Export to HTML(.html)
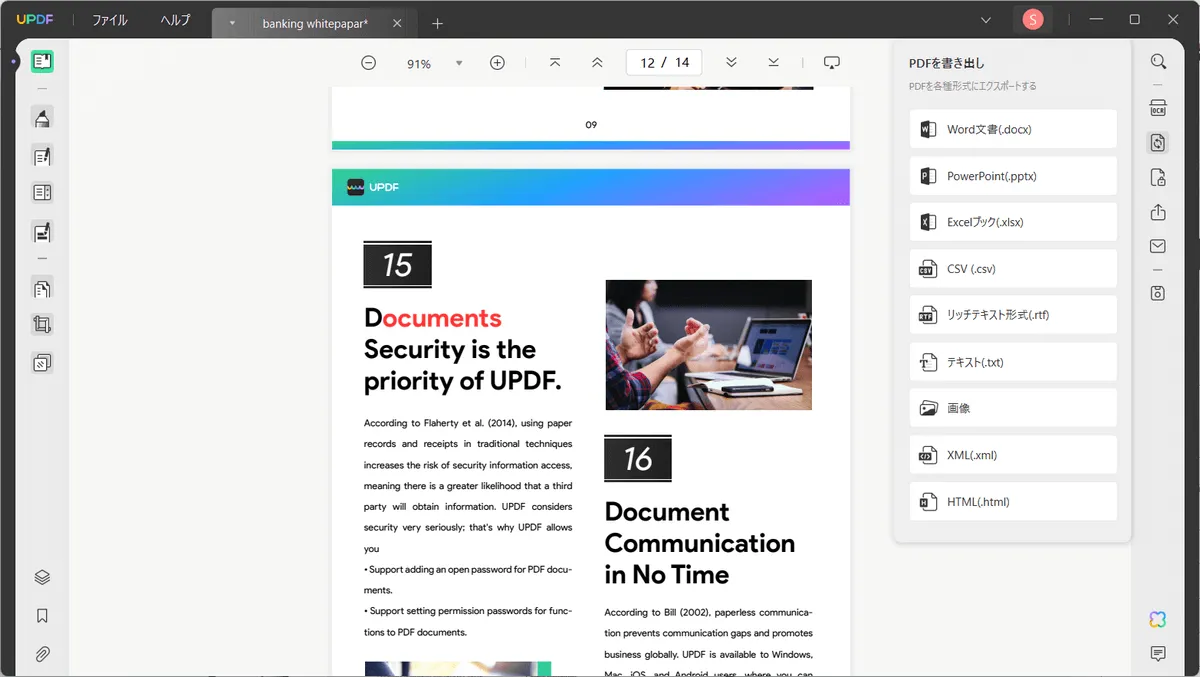 point(1013,501)
